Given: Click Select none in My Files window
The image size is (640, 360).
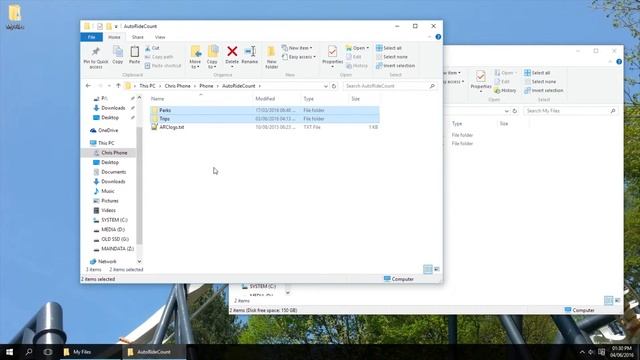Looking at the screenshot, I should [x=540, y=82].
